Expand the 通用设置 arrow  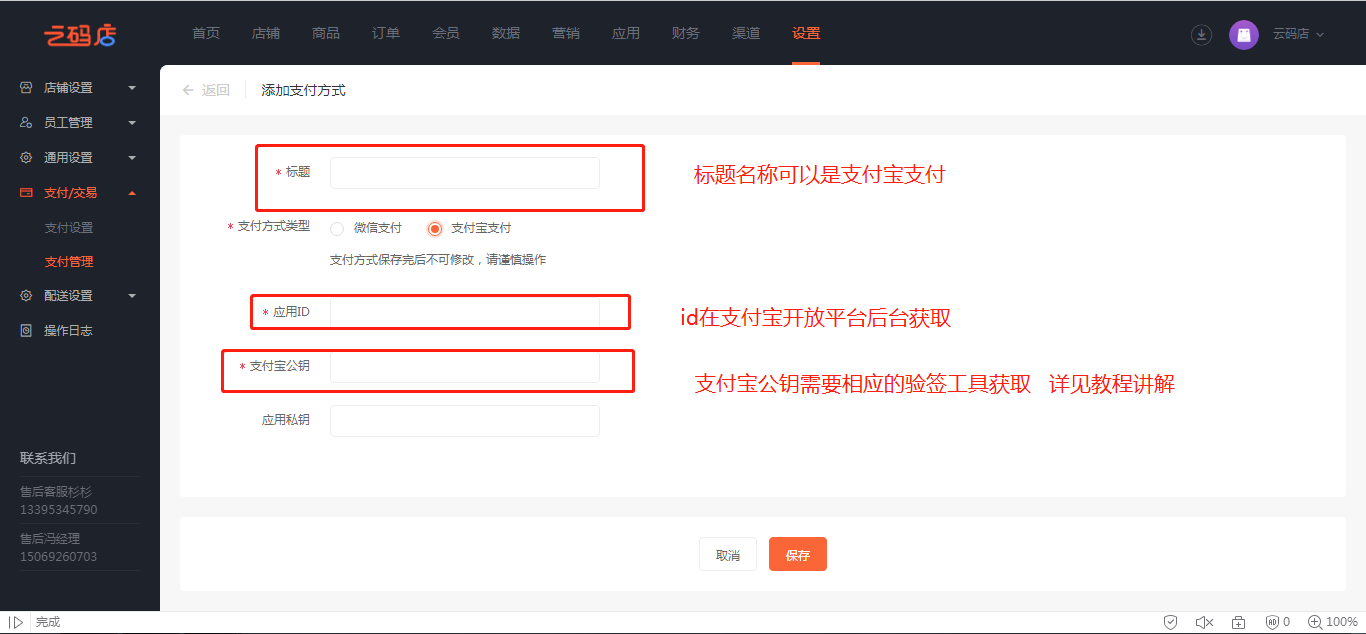(132, 158)
